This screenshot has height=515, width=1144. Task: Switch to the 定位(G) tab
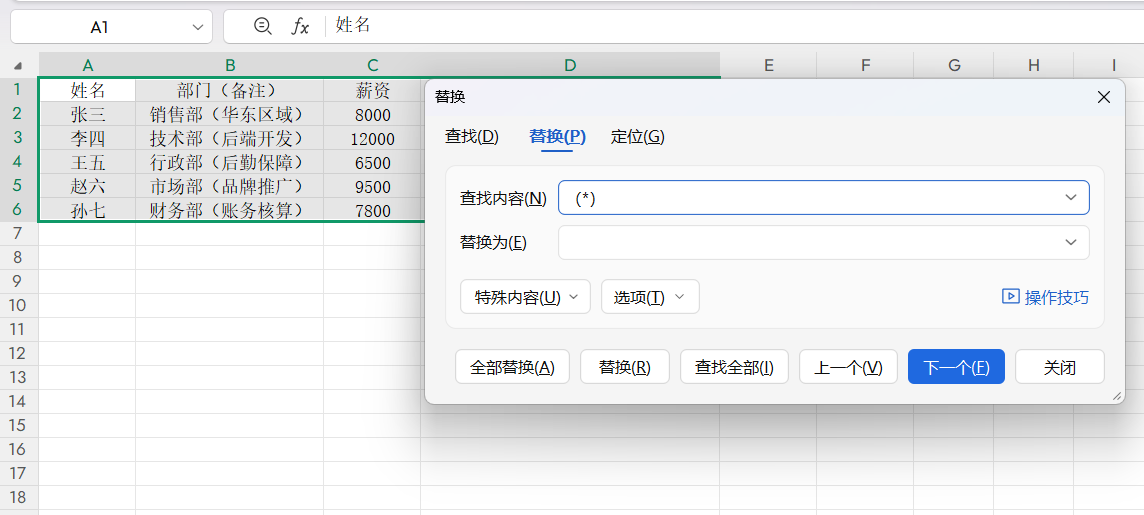point(638,137)
